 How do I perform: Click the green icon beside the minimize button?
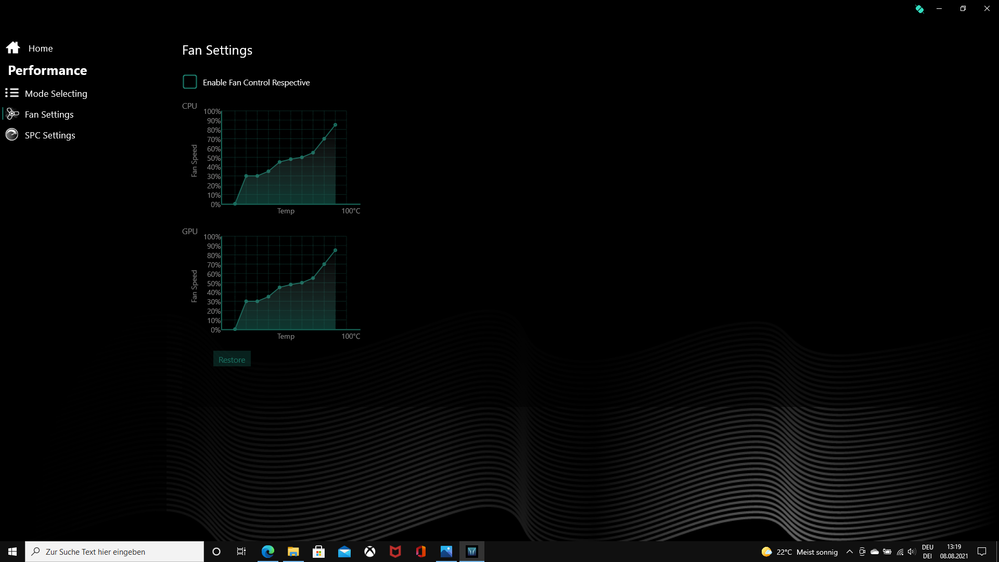919,9
